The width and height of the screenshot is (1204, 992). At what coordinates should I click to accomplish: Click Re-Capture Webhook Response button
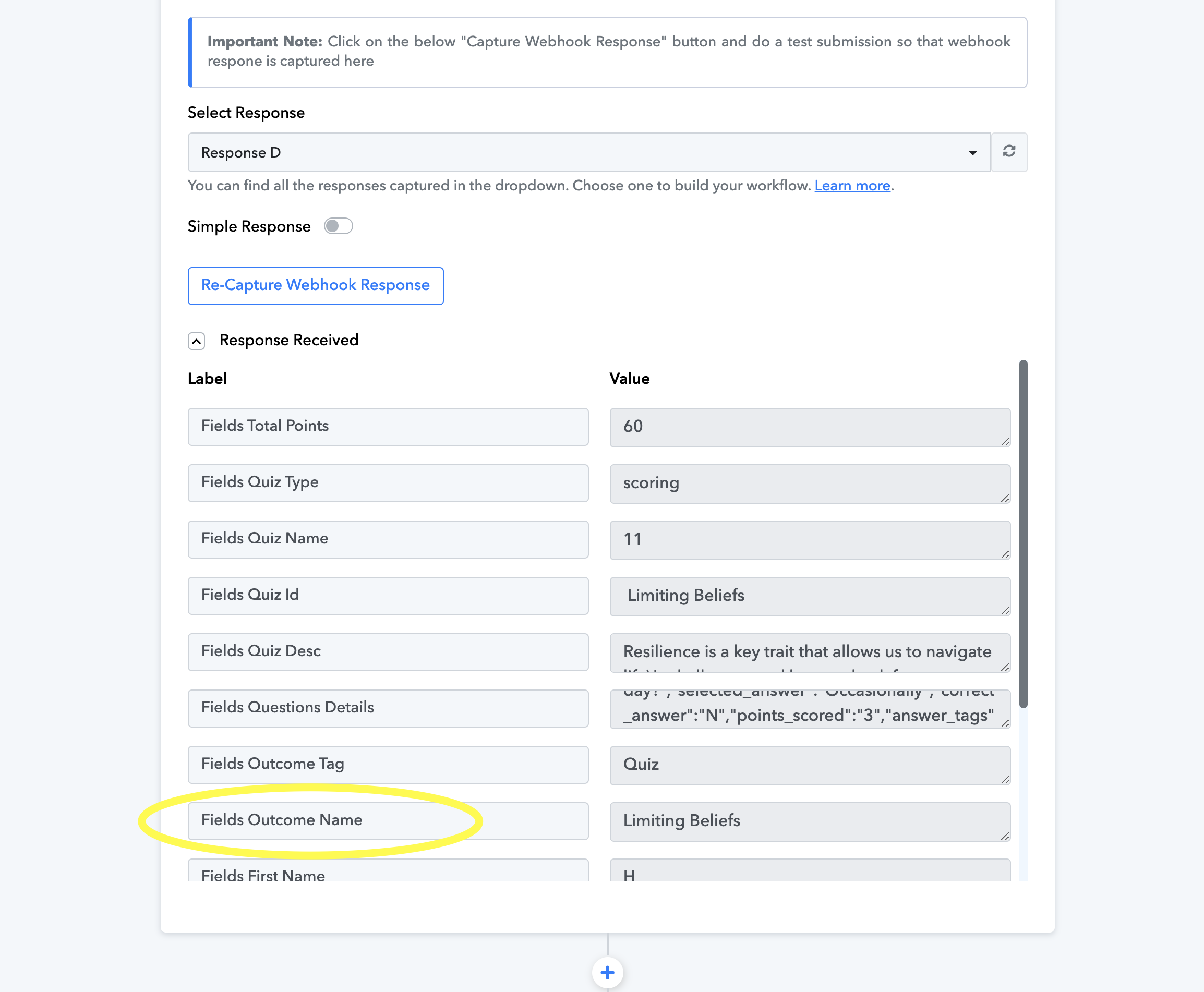point(316,286)
